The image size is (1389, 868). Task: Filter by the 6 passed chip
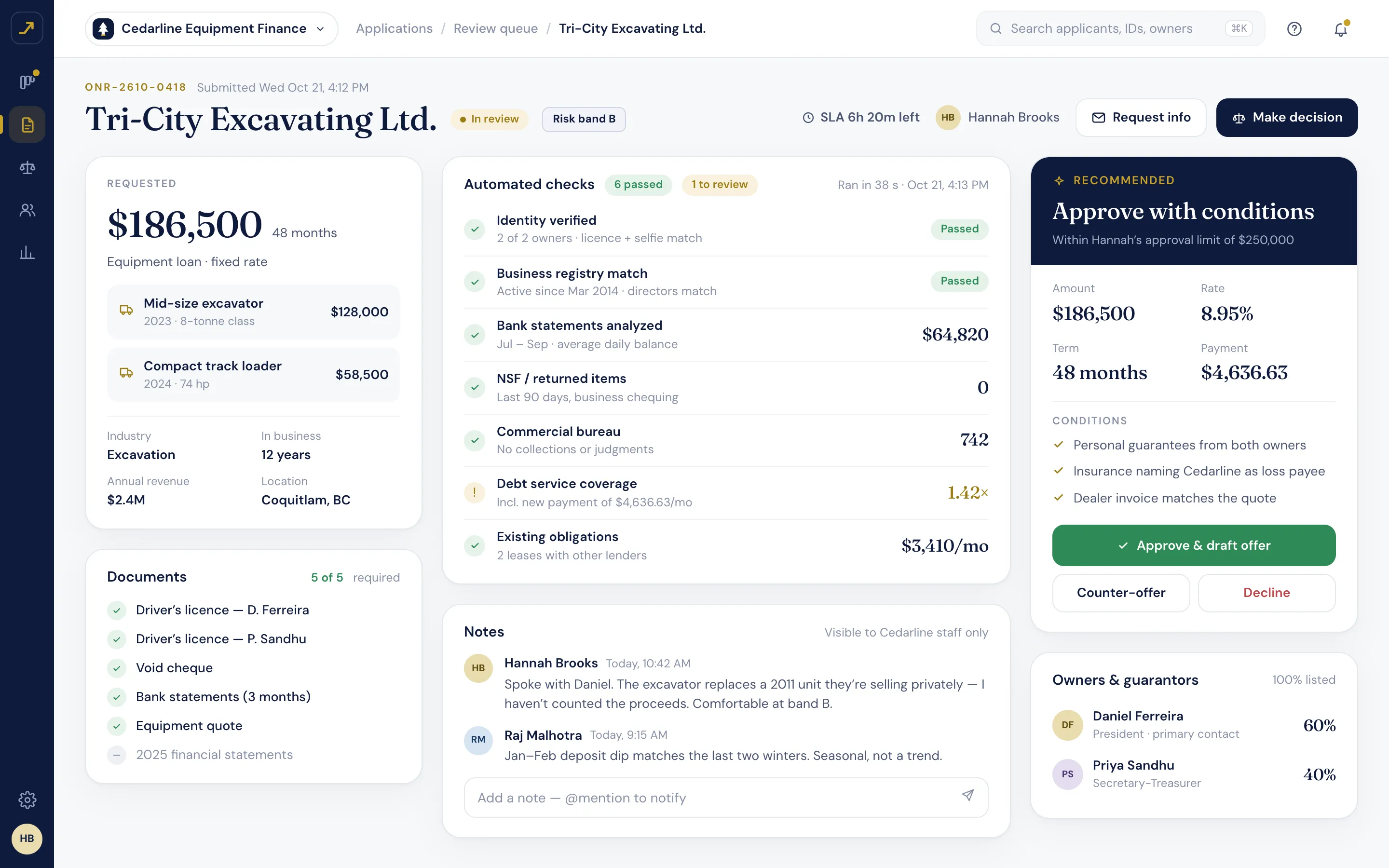(638, 185)
